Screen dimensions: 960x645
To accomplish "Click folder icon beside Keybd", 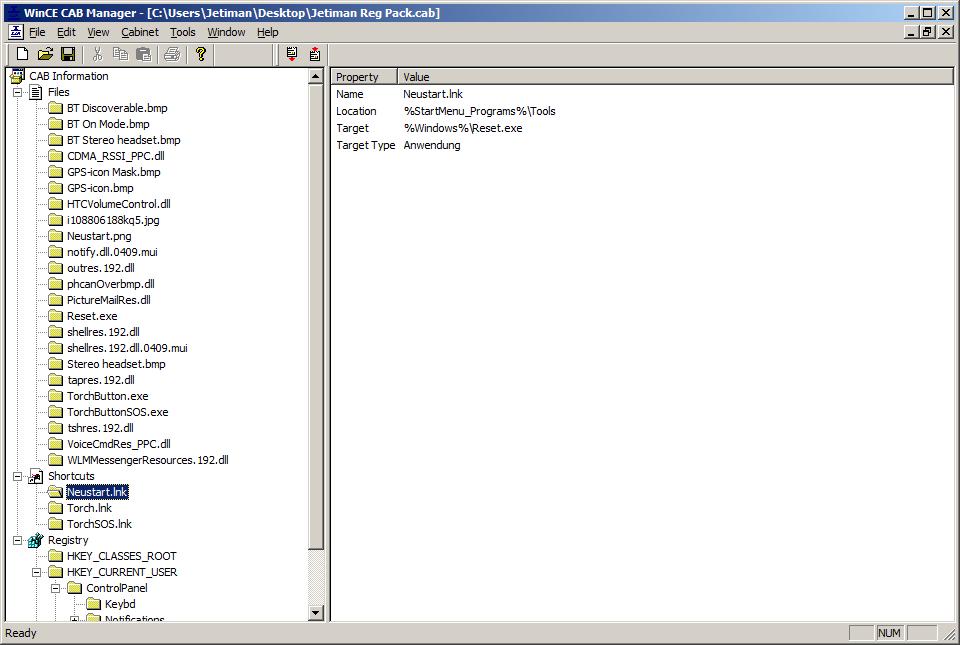I will point(94,604).
